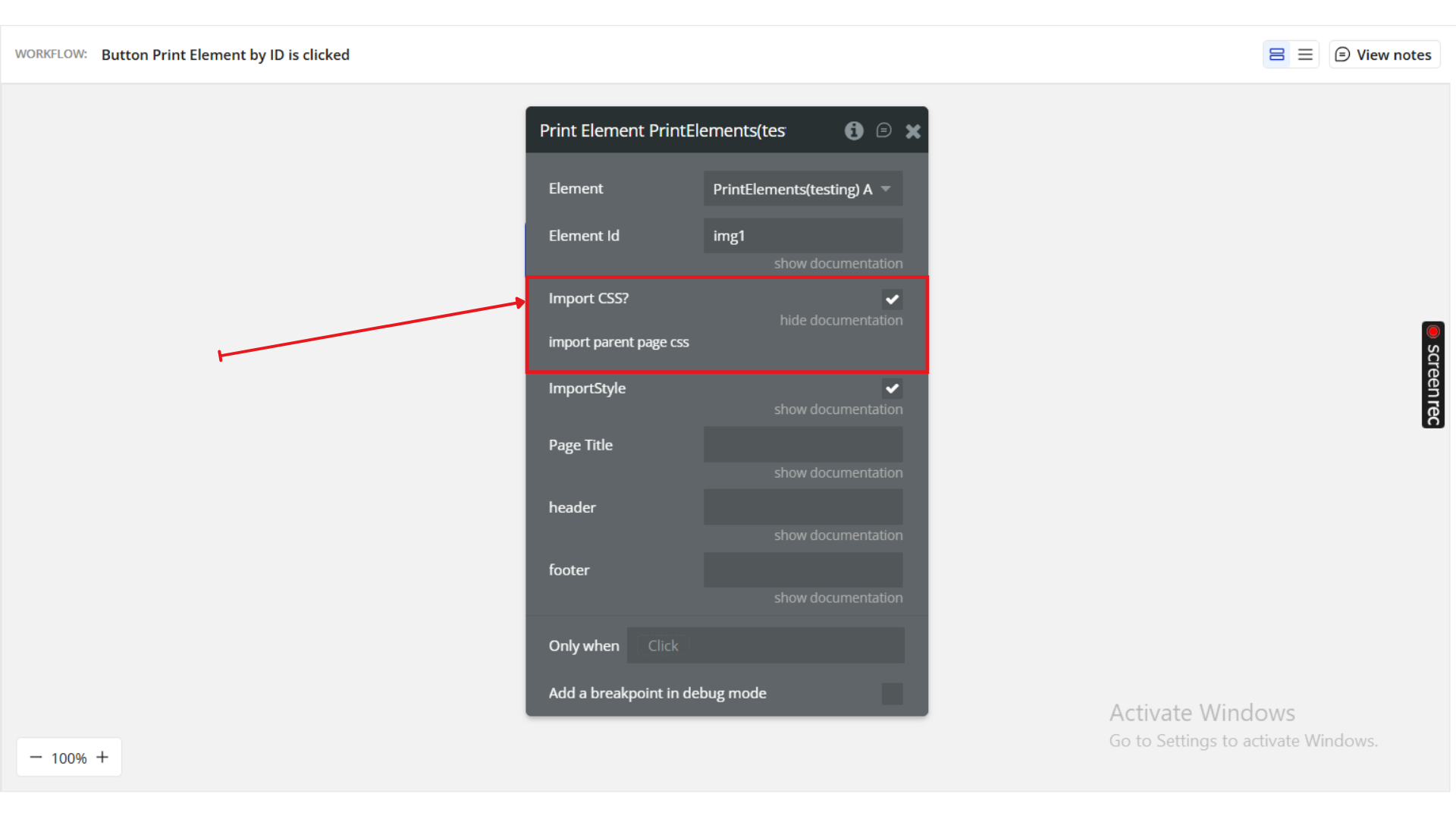Switch to the stacked card workflow view icon
This screenshot has width=1456, height=819.
[x=1277, y=55]
